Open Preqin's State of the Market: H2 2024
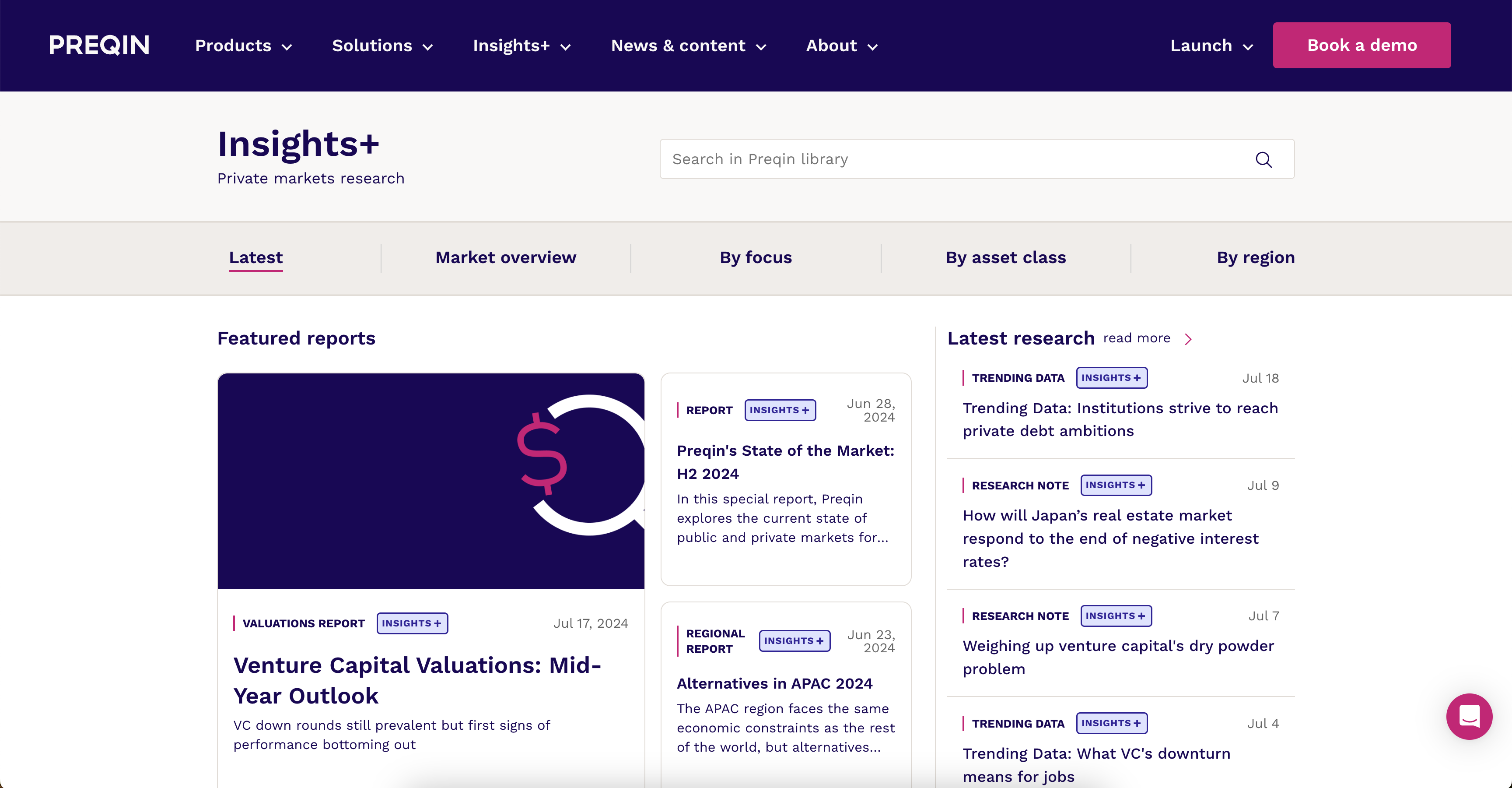The image size is (1512, 788). 785,462
